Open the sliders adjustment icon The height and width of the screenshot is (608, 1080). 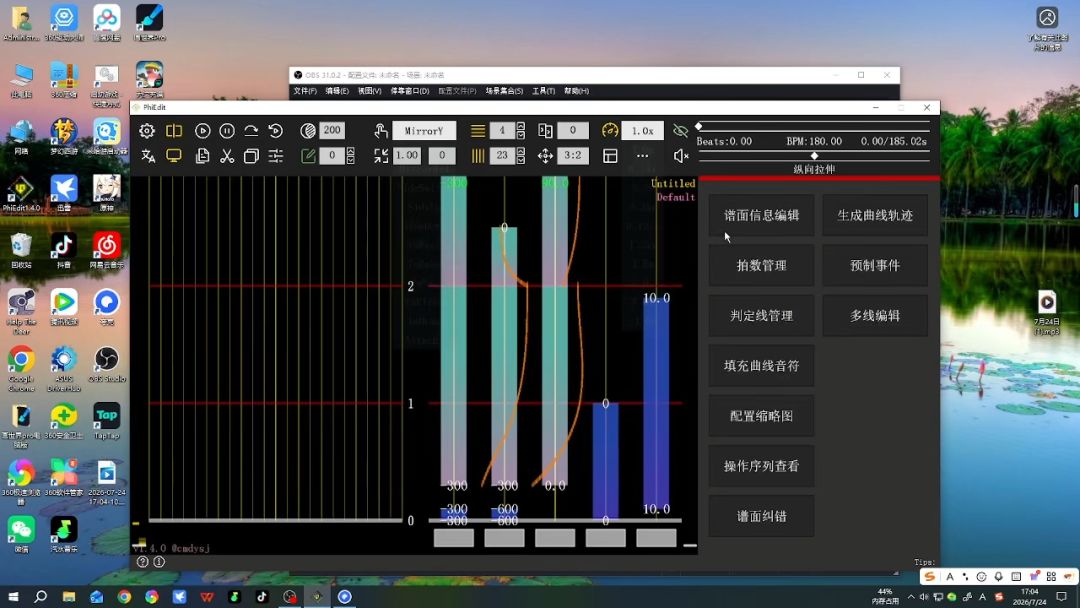(276, 156)
